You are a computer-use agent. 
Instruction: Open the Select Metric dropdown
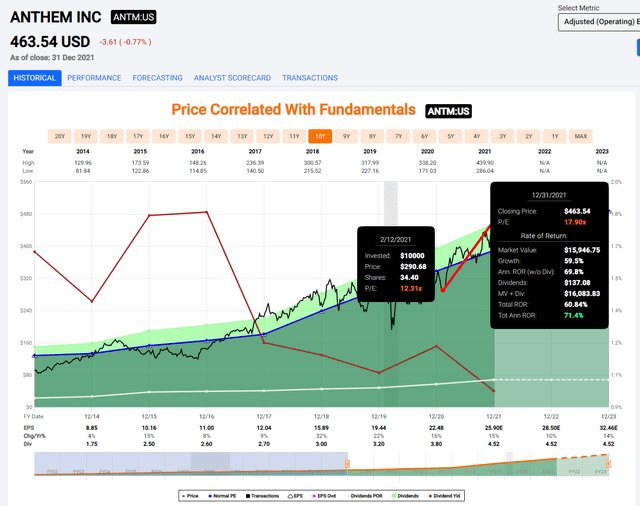(599, 22)
